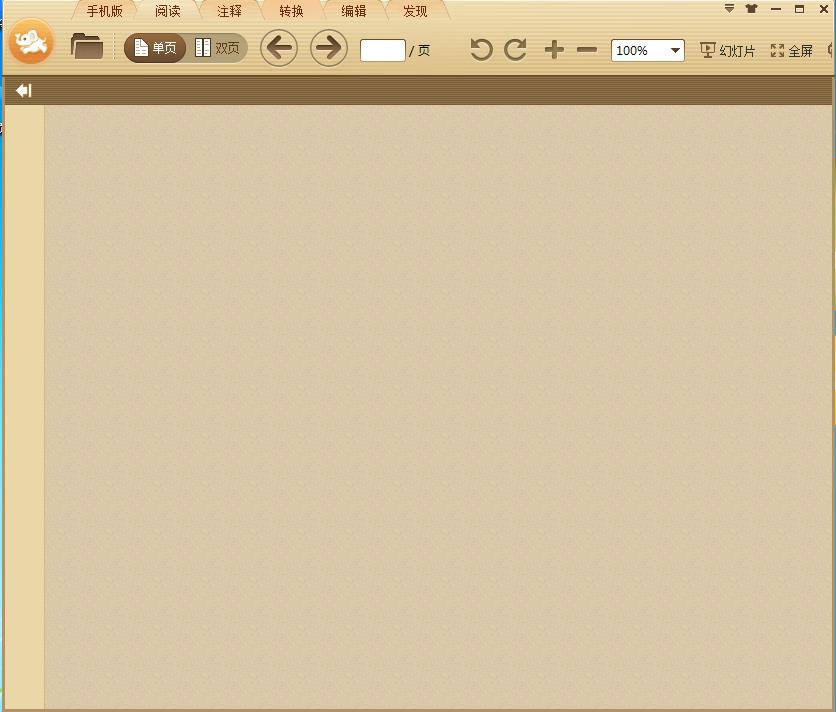Rotate page clockwise
The height and width of the screenshot is (712, 836).
coord(515,50)
